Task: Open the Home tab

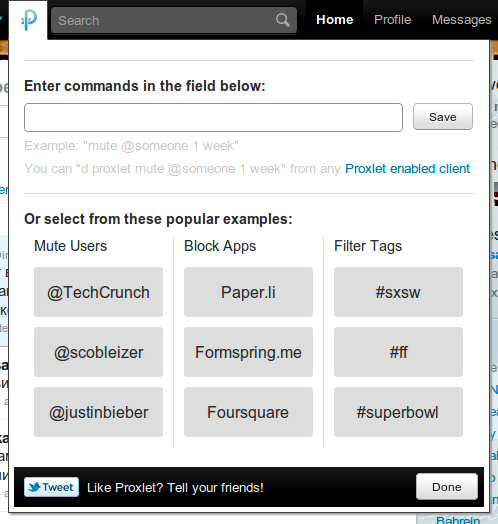Action: tap(335, 20)
